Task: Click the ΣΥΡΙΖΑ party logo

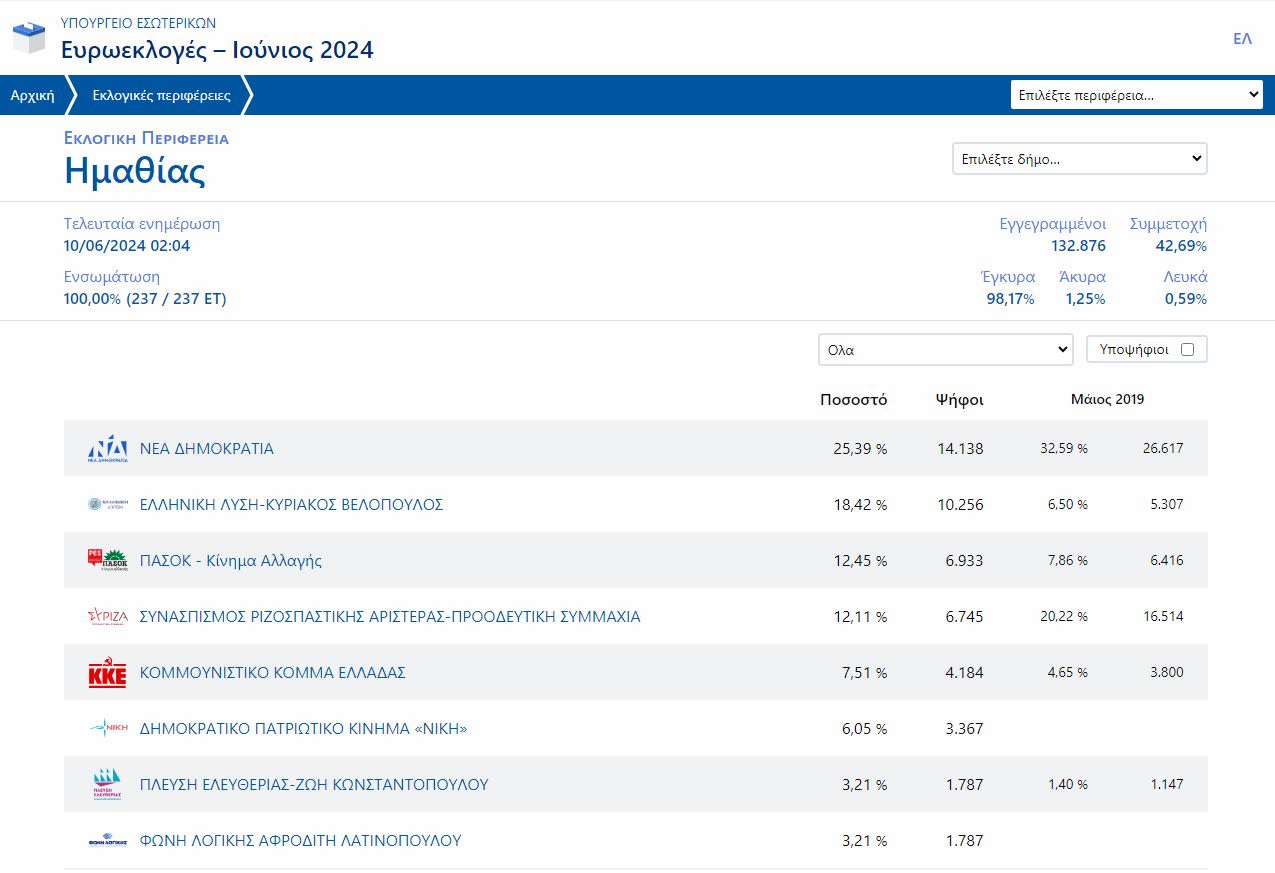Action: click(x=107, y=617)
